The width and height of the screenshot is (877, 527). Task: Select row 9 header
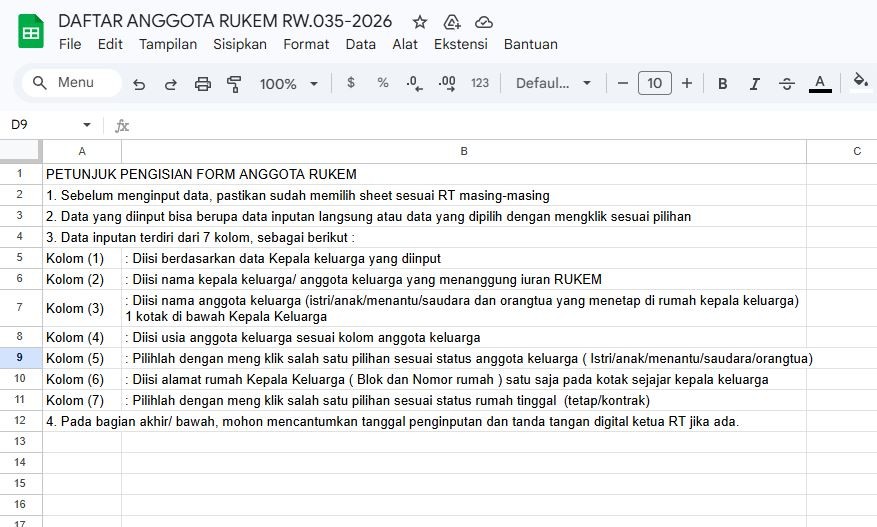(20, 358)
